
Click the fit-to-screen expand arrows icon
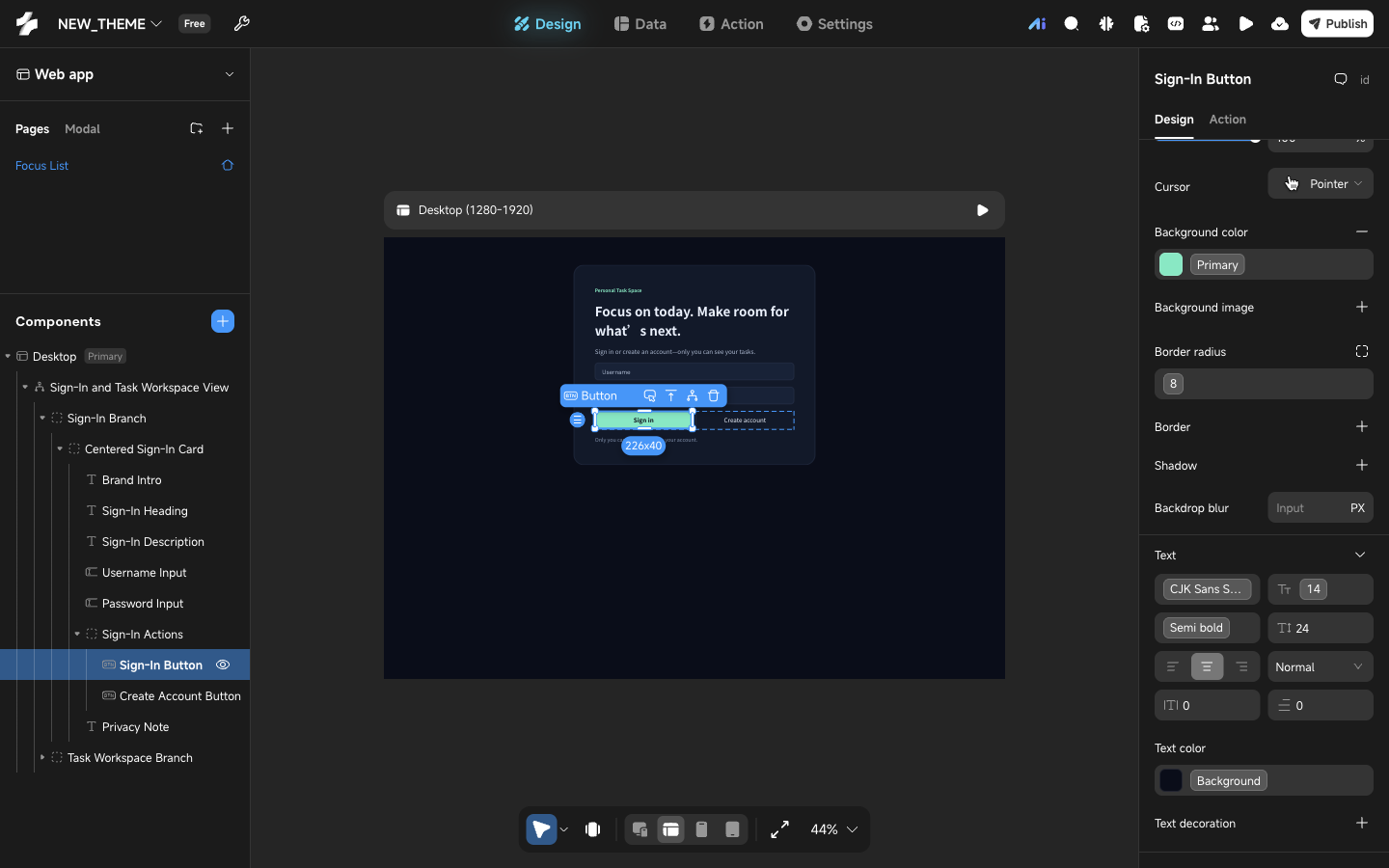pos(780,829)
